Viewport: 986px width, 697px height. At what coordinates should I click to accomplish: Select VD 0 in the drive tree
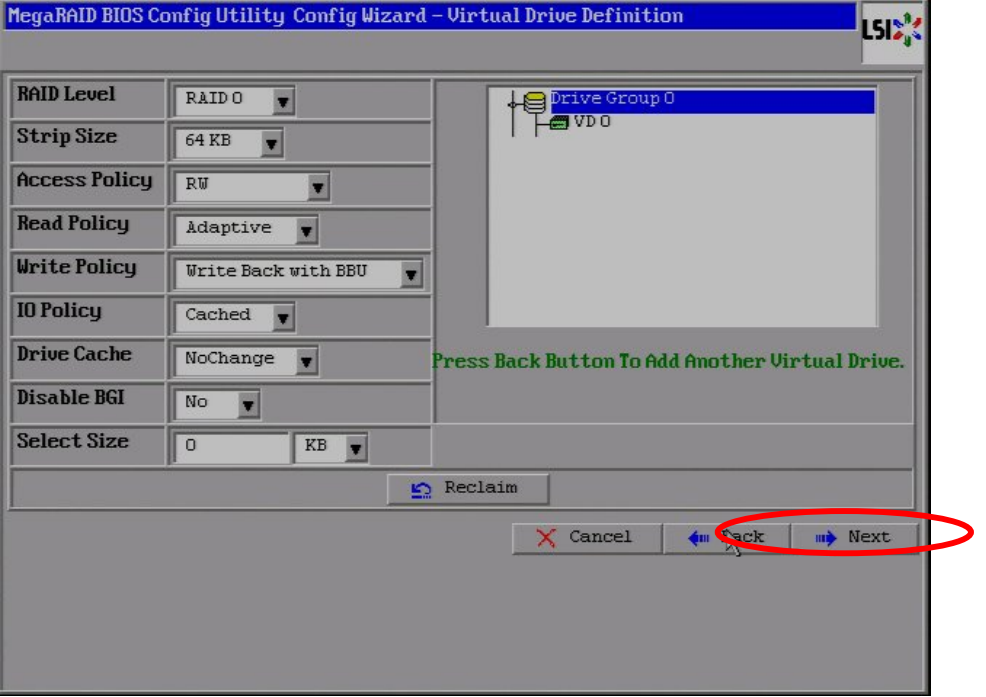[592, 123]
